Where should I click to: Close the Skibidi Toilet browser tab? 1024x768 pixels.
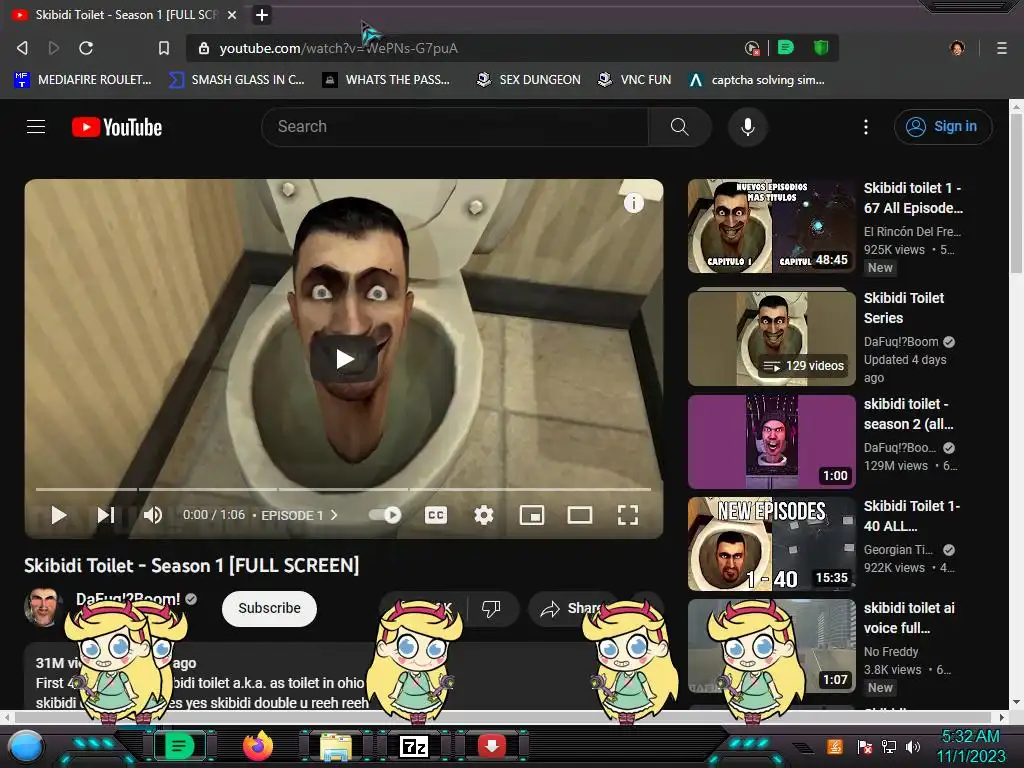232,15
